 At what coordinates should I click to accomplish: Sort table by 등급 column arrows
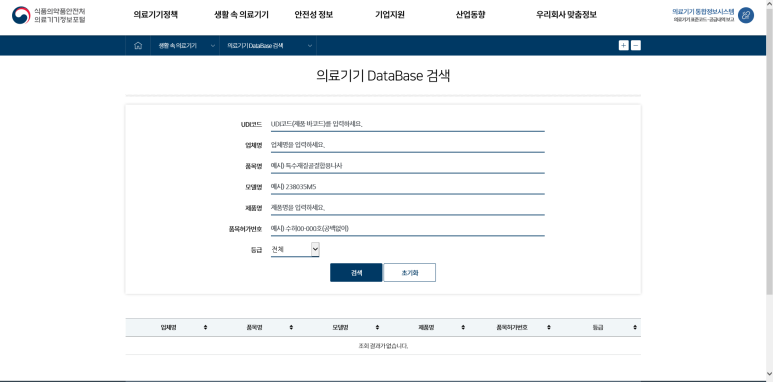635,327
